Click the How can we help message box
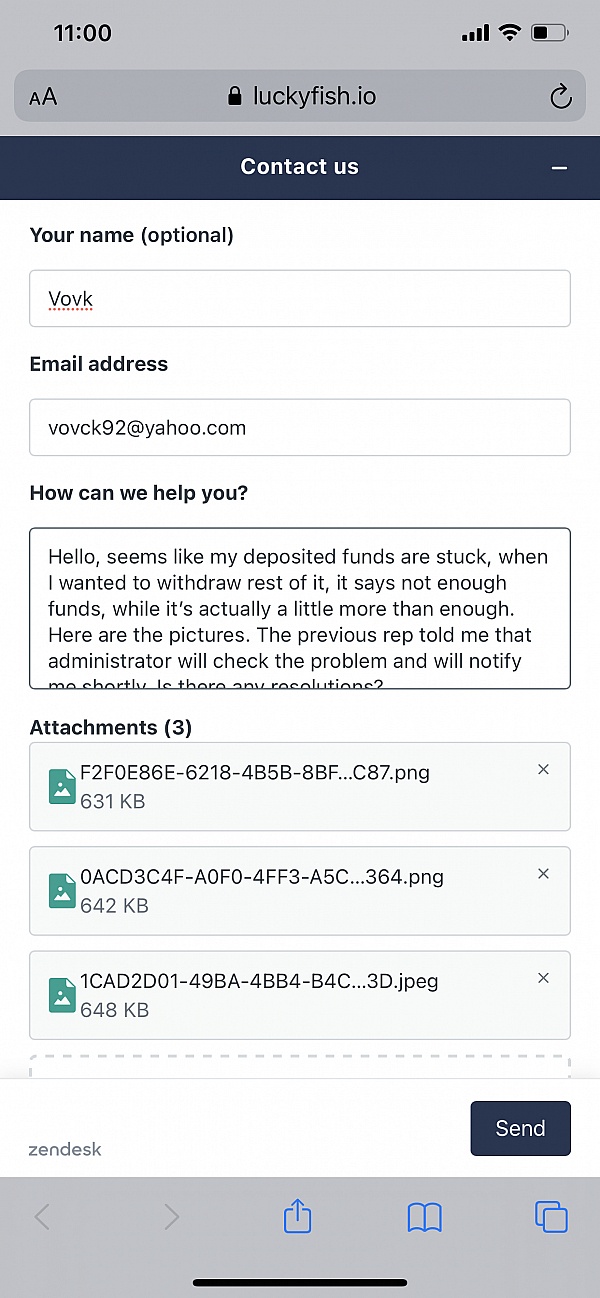 point(300,608)
